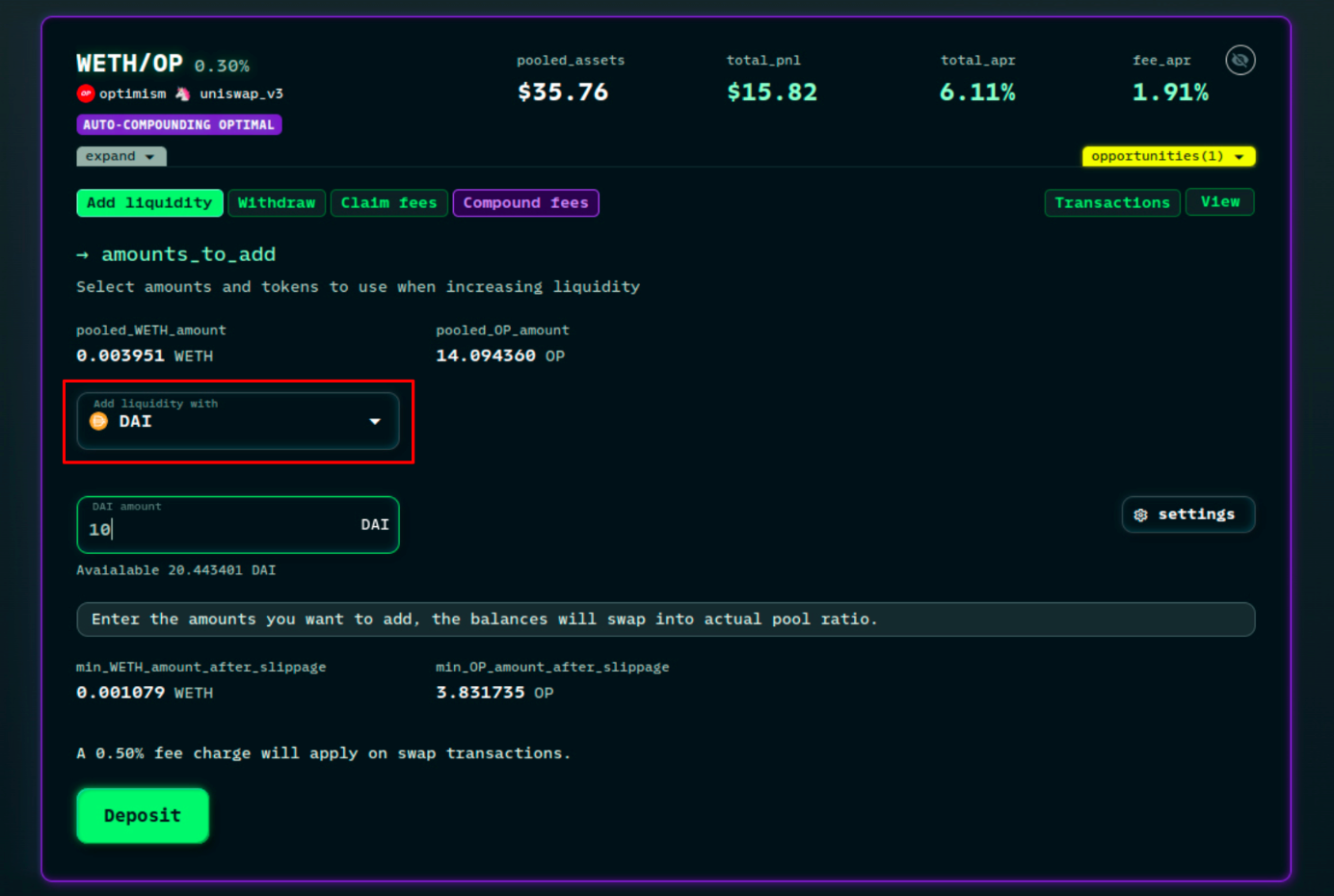Screen dimensions: 1334x896
Task: Click the Optimism network logo icon
Action: click(x=86, y=93)
